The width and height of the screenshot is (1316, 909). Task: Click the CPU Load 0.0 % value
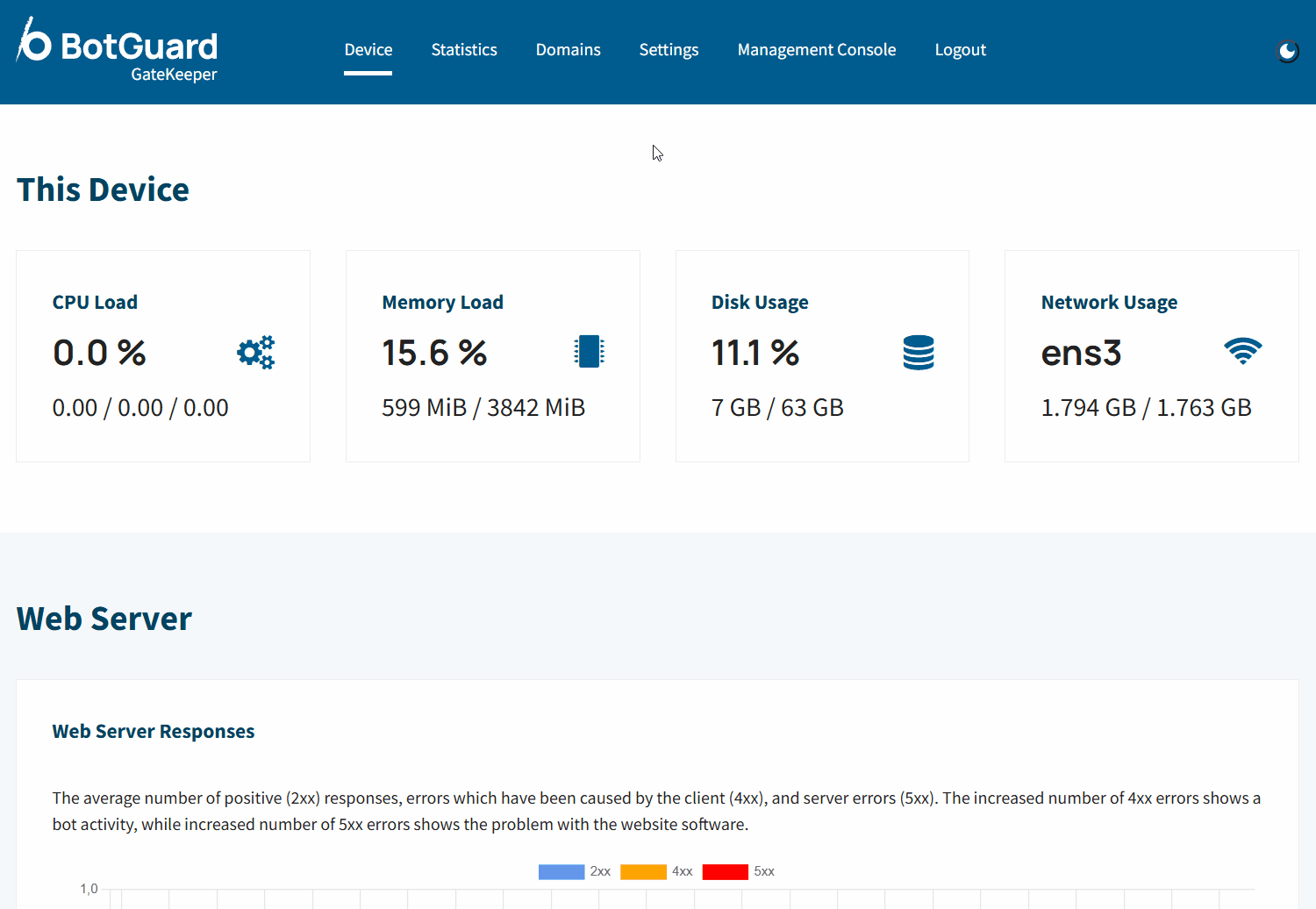(99, 353)
